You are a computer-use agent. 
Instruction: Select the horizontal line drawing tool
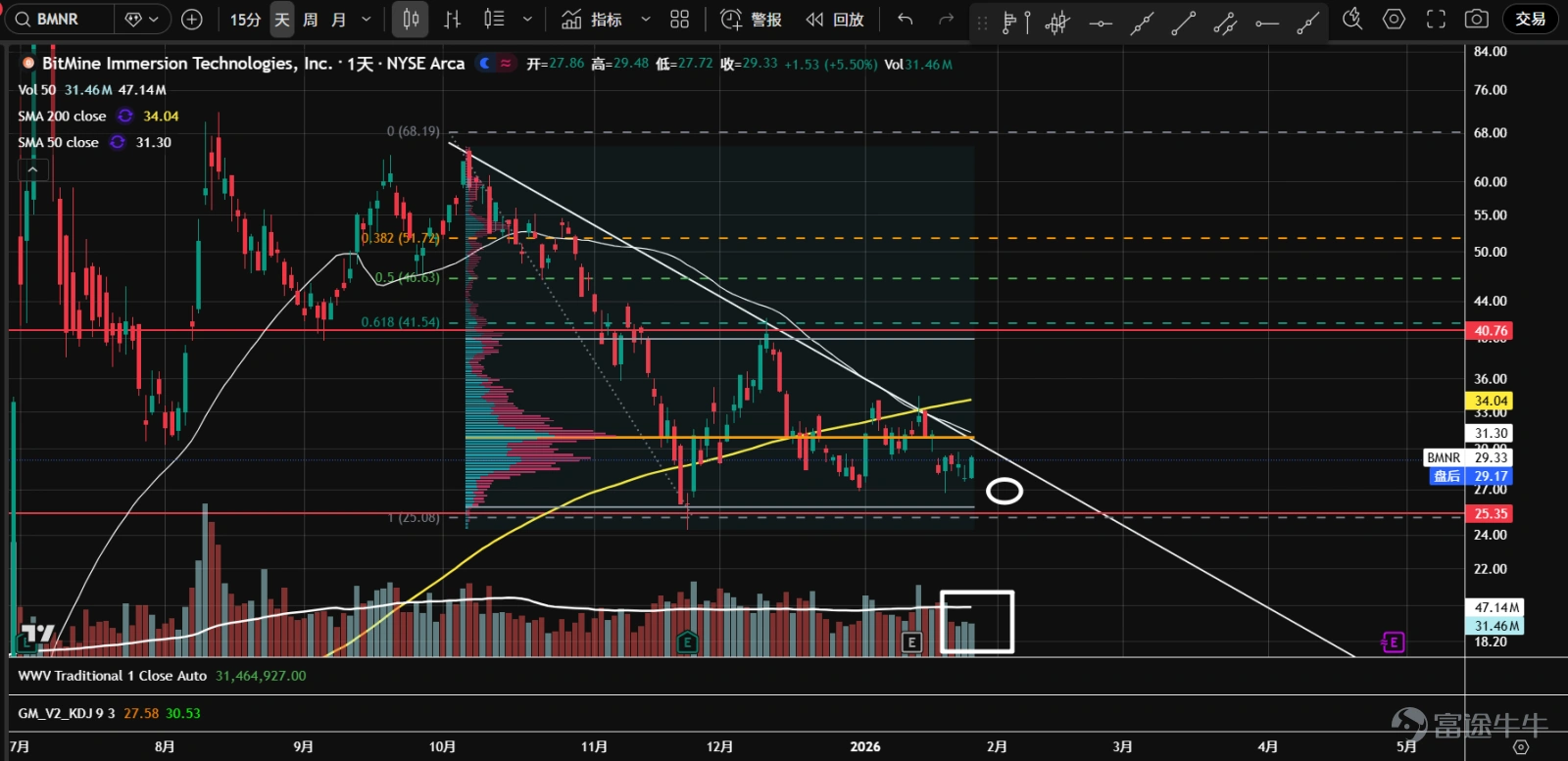(x=1101, y=22)
